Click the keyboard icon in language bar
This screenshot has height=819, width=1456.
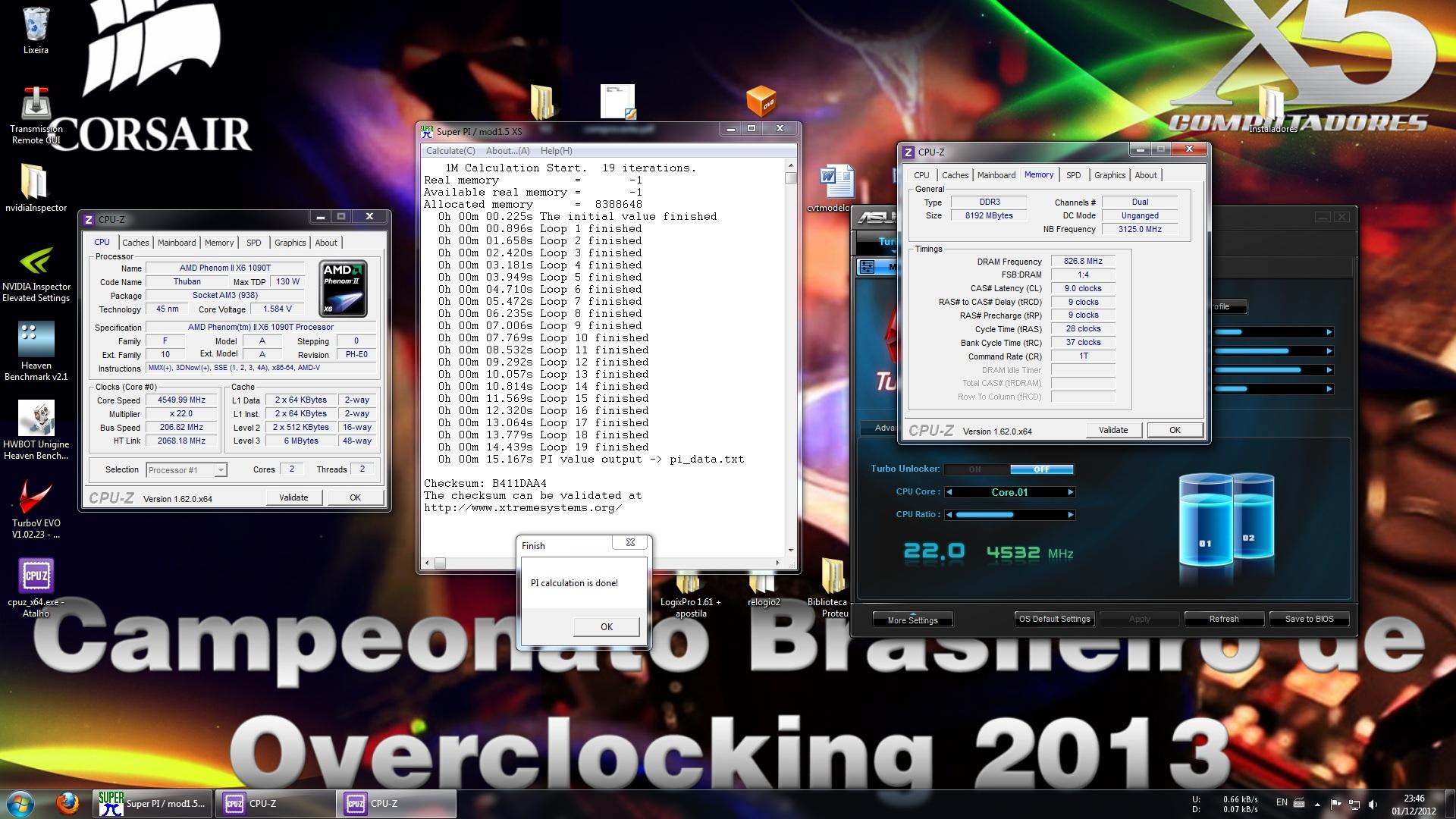point(1299,803)
